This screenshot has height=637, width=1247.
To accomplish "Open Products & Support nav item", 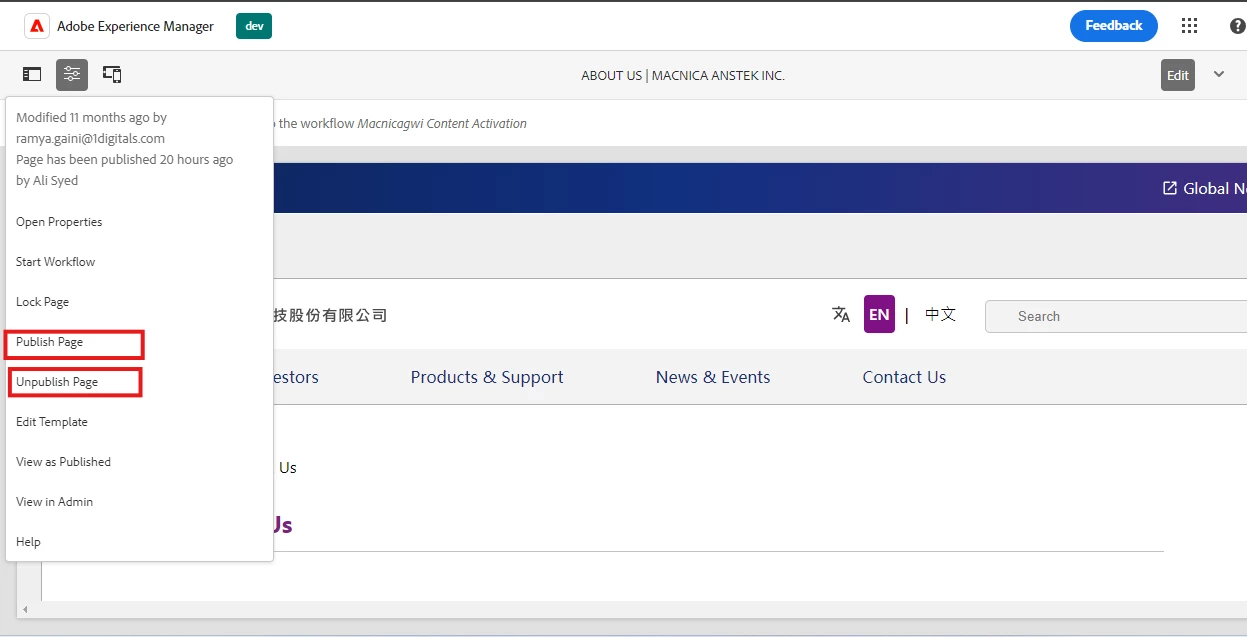I will 487,377.
